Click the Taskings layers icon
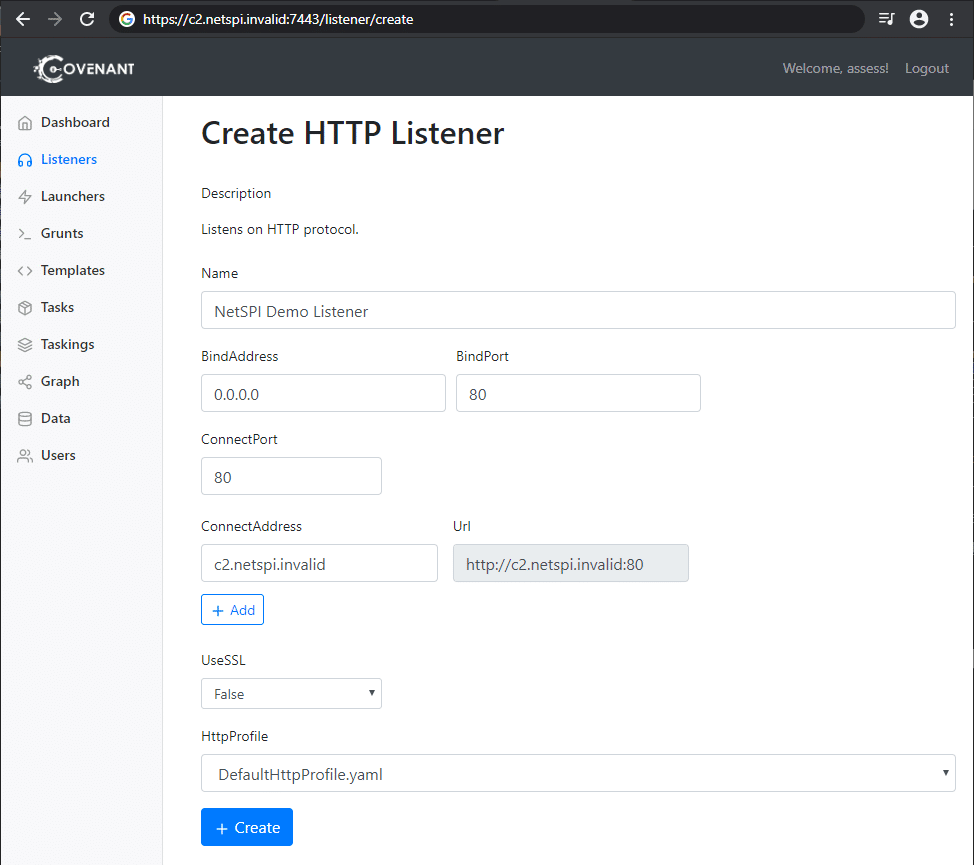The height and width of the screenshot is (865, 974). [25, 345]
